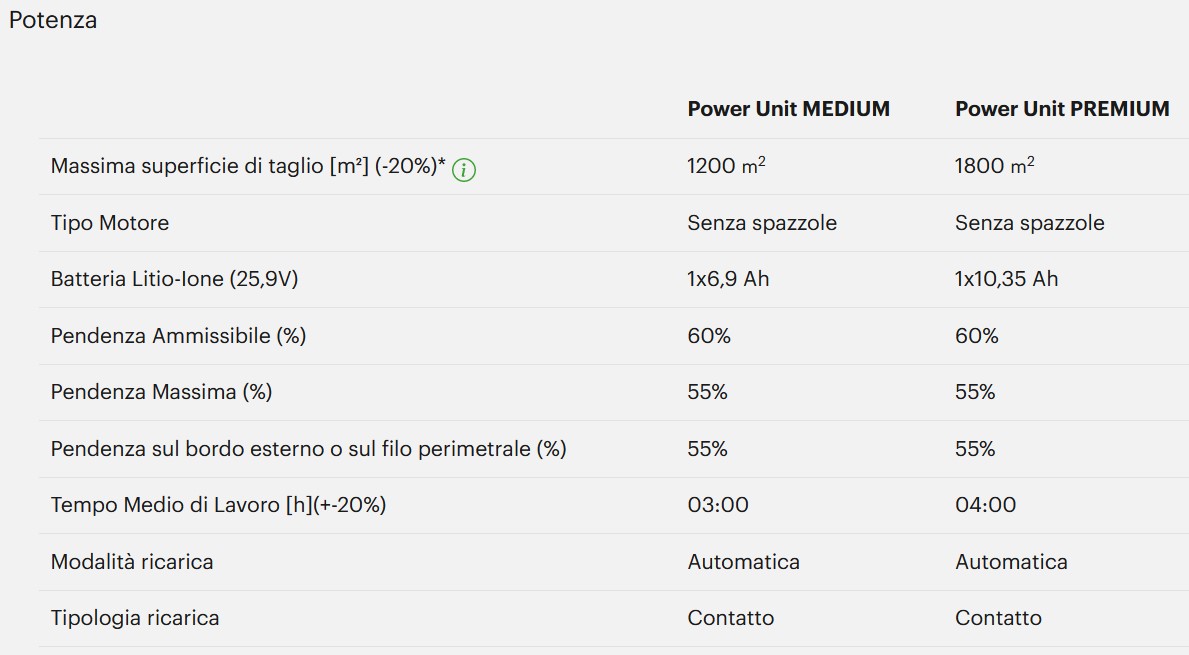Select the 1x10,35 Ah battery value
Screen dimensions: 1189x655
(x=1007, y=279)
